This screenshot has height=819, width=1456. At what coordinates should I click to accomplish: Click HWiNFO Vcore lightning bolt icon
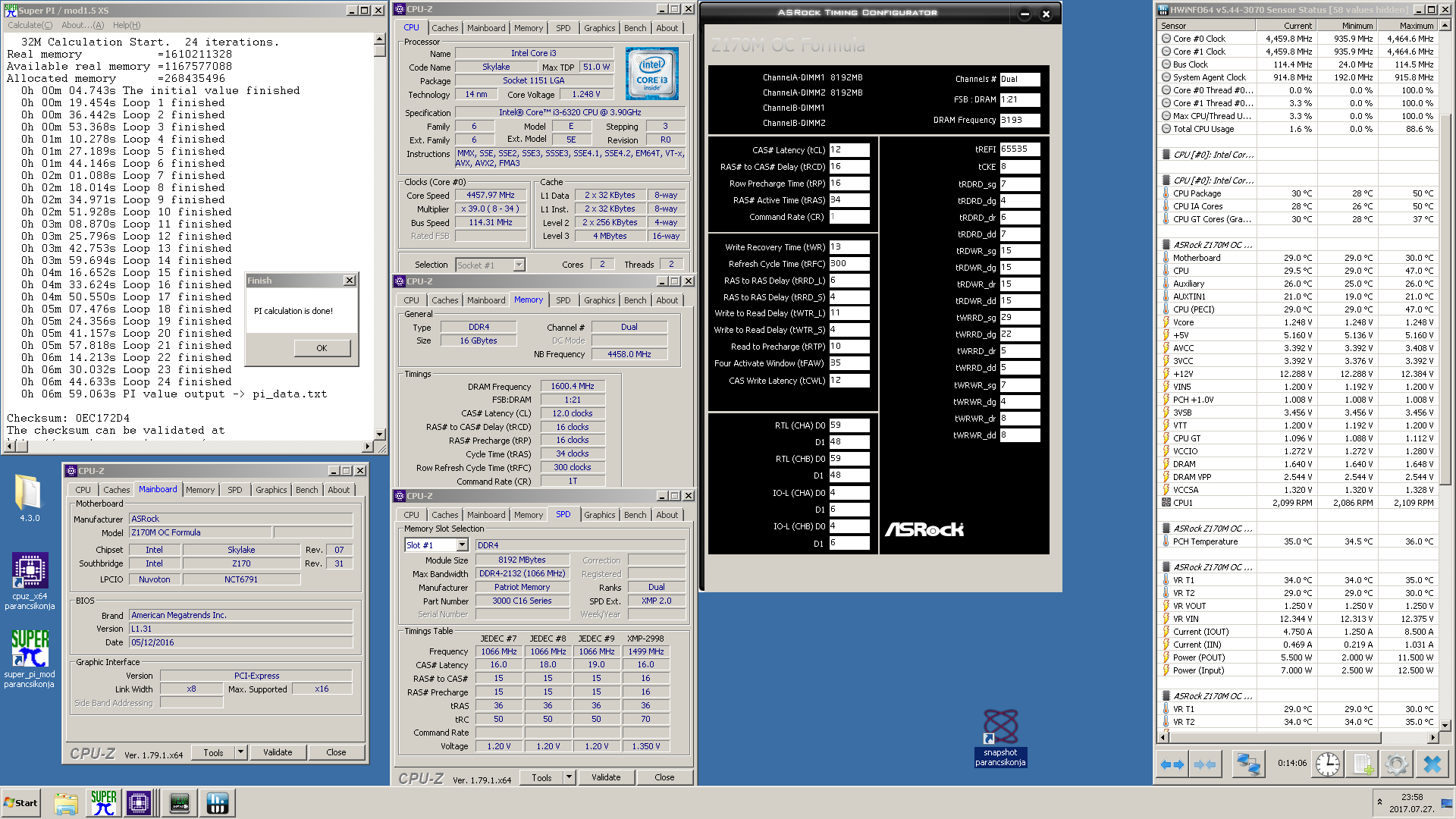pos(1166,322)
